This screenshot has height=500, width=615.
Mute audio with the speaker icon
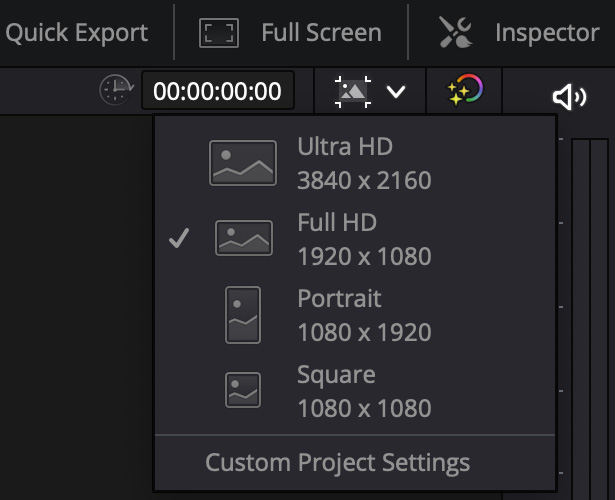click(x=569, y=97)
